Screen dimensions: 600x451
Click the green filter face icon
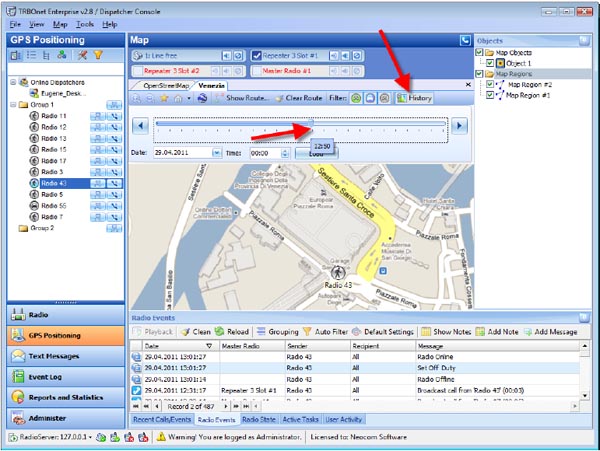pyautogui.click(x=356, y=98)
